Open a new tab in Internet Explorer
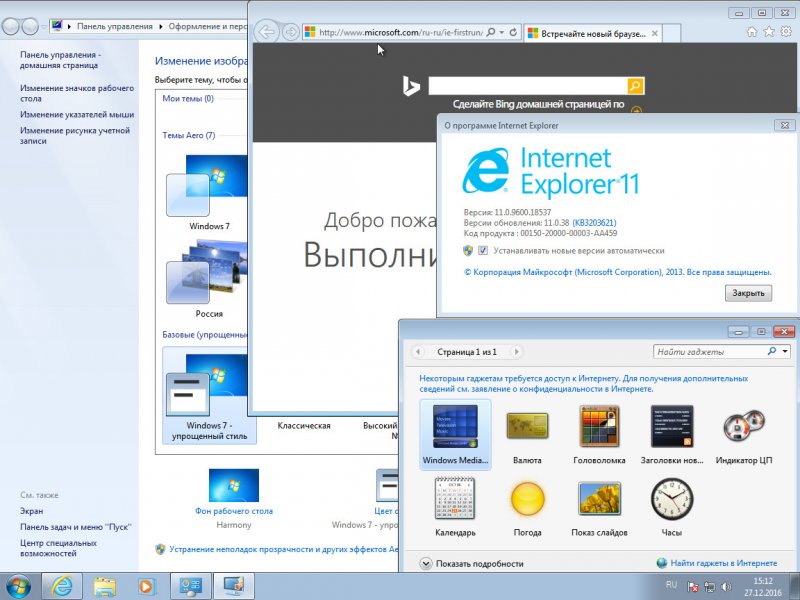The height and width of the screenshot is (600, 800). [672, 34]
